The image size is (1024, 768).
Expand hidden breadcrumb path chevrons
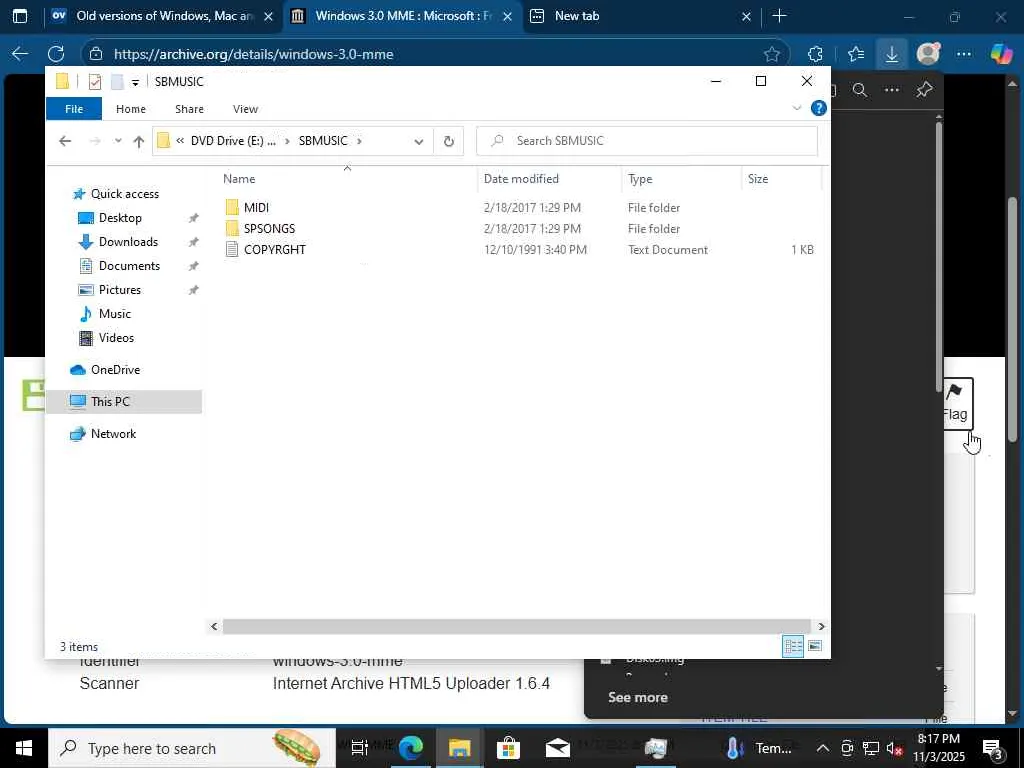pyautogui.click(x=180, y=141)
